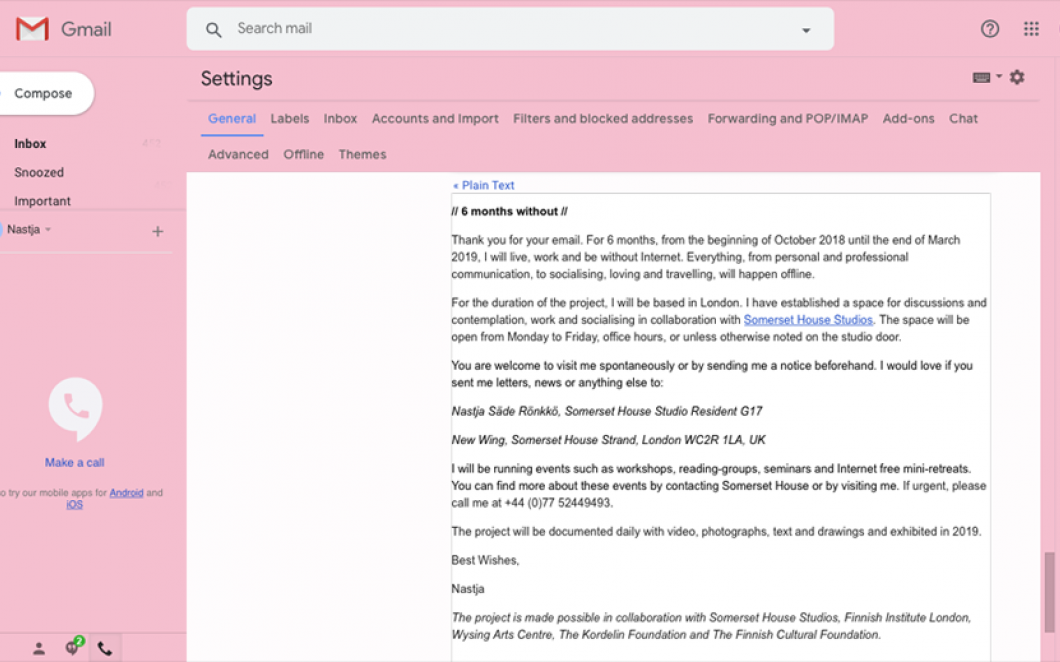The image size is (1060, 662).
Task: Open the contacts person icon at bottom
Action: click(39, 648)
